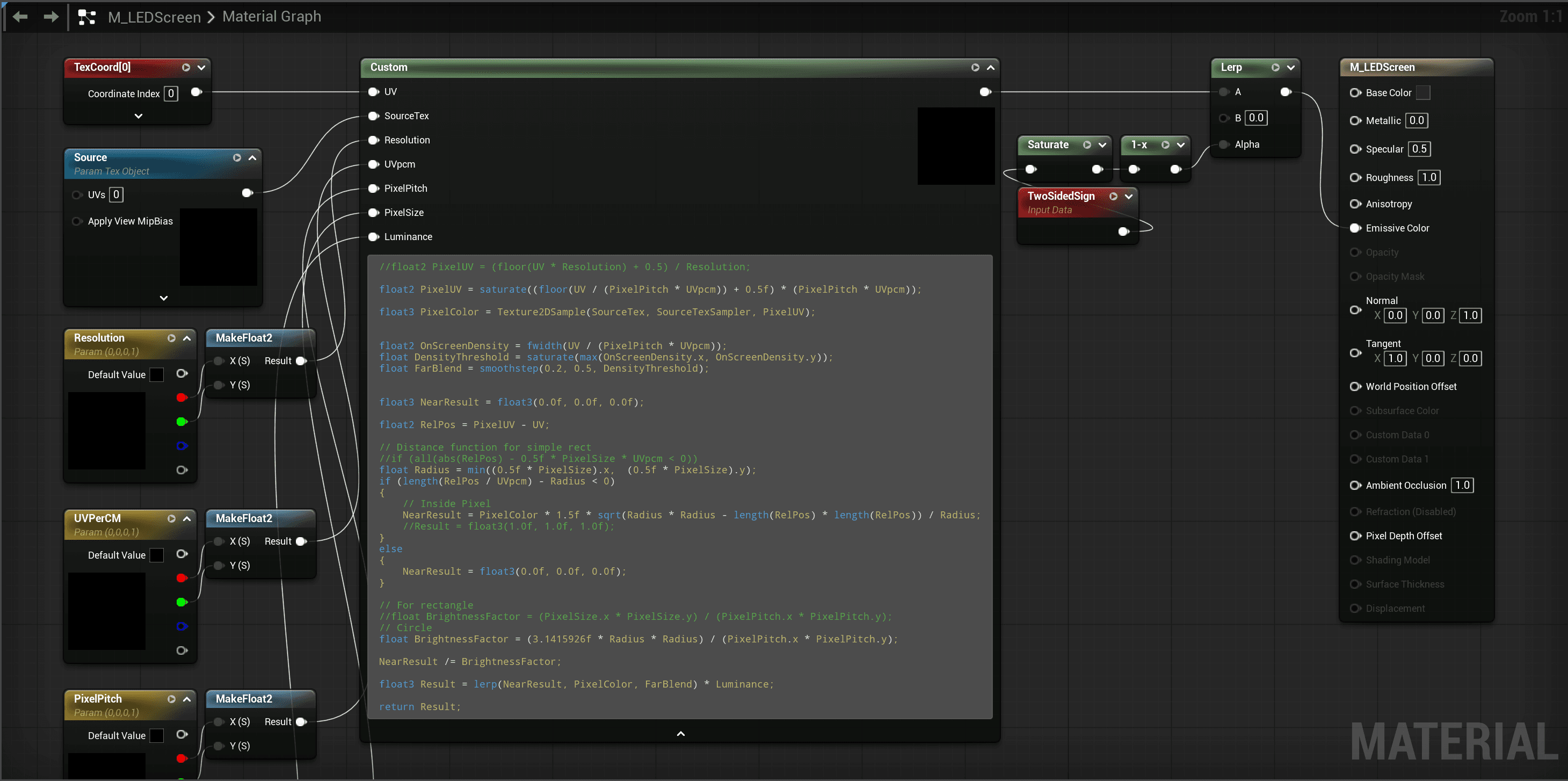Toggle preview icon on Custom node
This screenshot has width=1568, height=781.
tap(975, 68)
